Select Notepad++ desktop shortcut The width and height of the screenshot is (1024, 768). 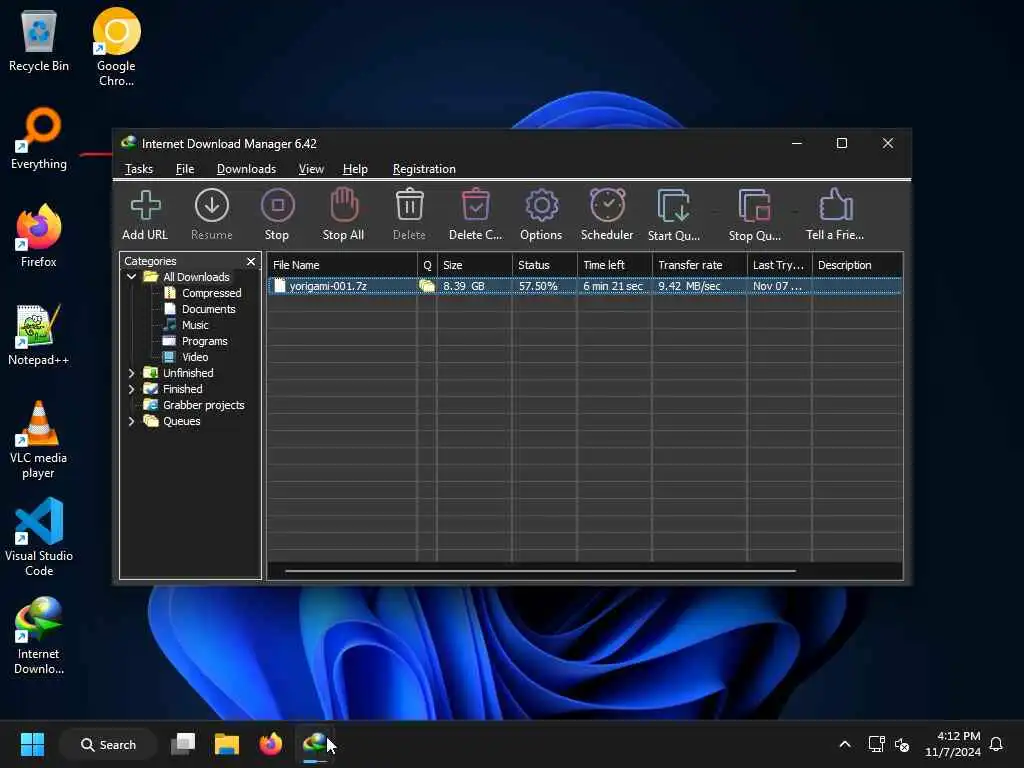[x=39, y=334]
